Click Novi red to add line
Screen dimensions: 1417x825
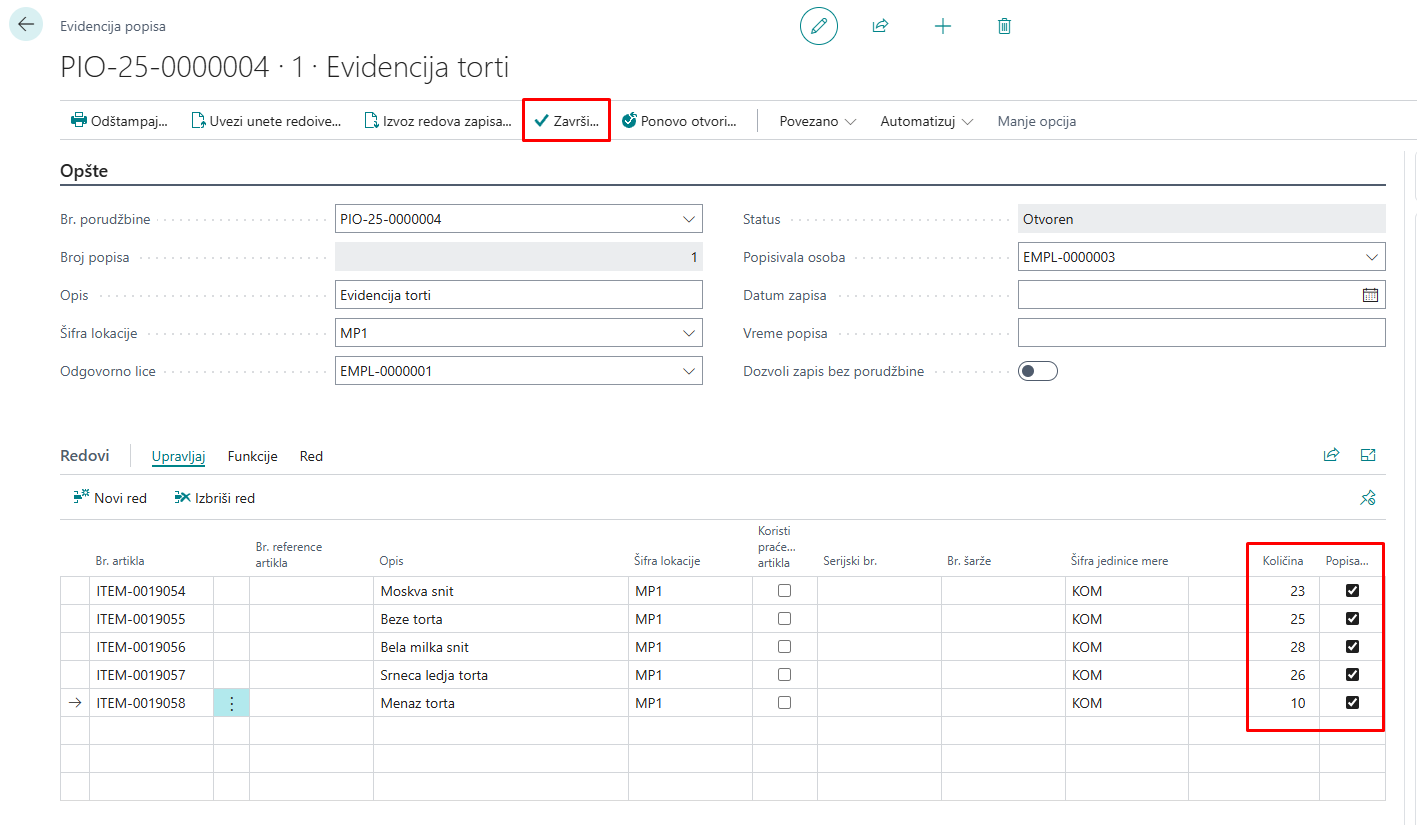click(110, 498)
